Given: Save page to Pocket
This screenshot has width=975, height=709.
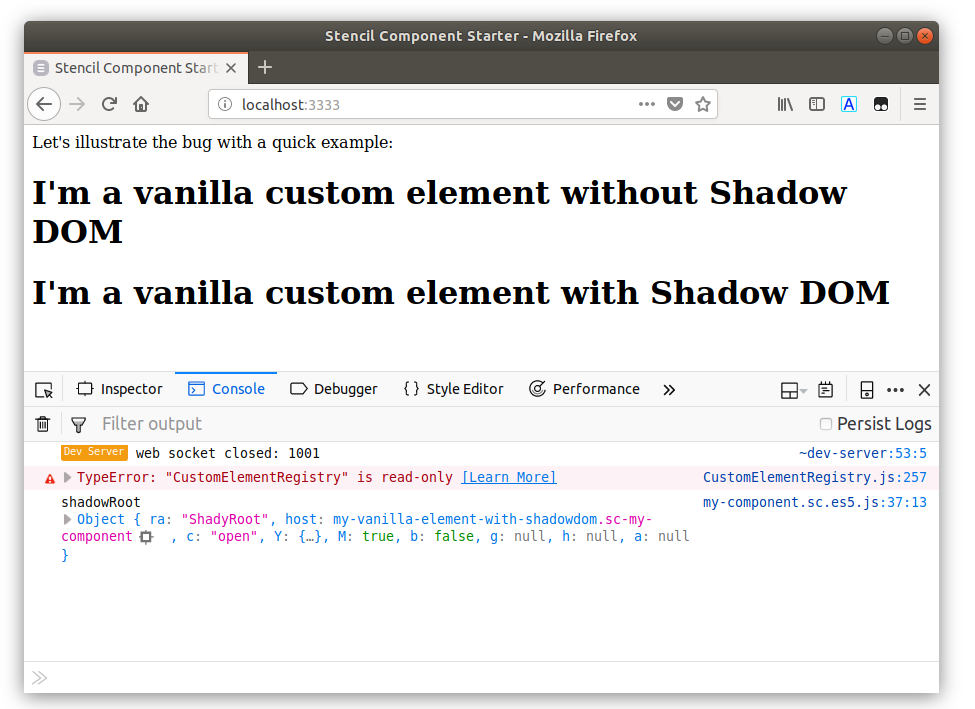Looking at the screenshot, I should pyautogui.click(x=675, y=104).
